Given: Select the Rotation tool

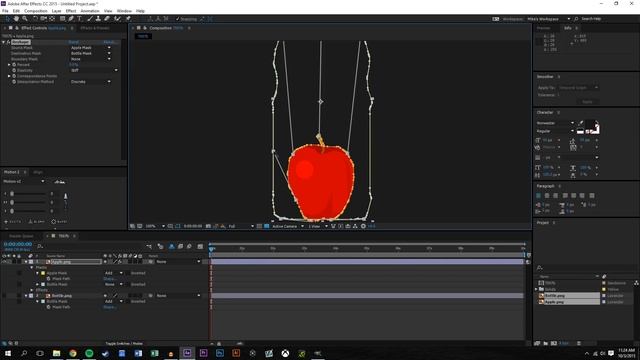Looking at the screenshot, I should [x=35, y=19].
